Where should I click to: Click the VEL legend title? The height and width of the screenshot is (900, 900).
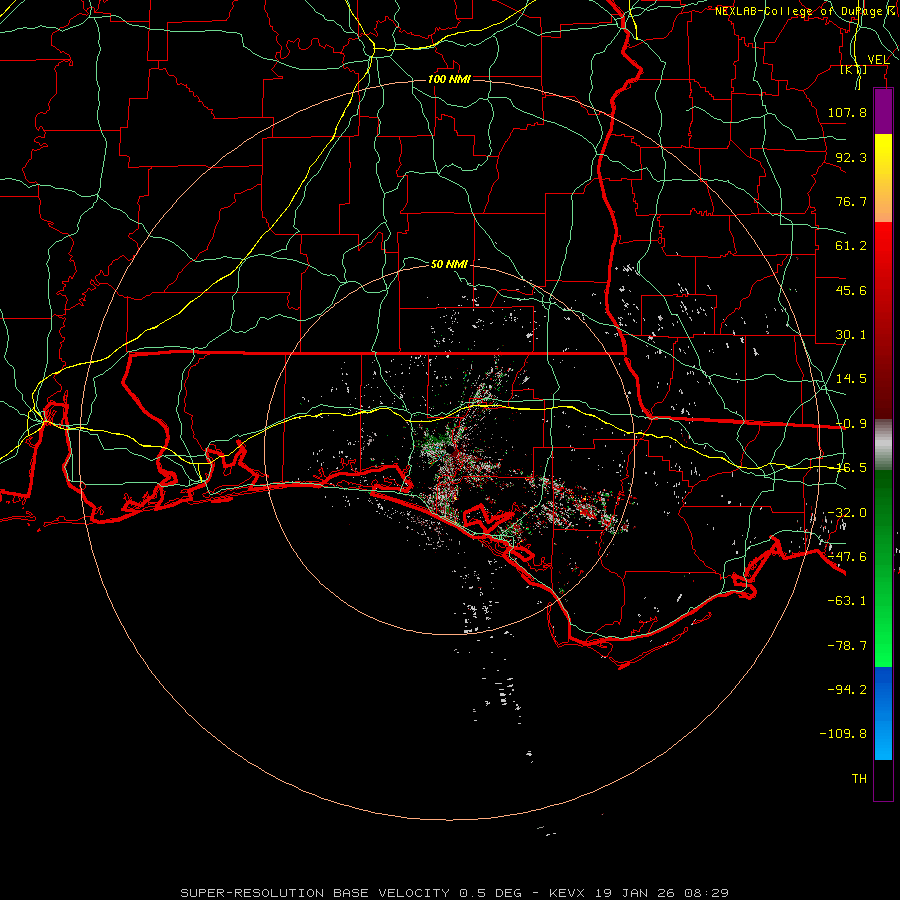[x=878, y=60]
